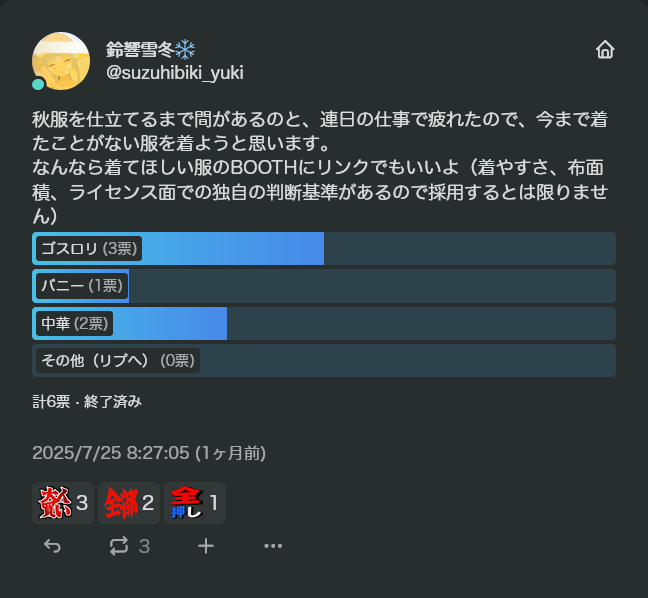Click the renote icon
The width and height of the screenshot is (648, 598).
click(119, 546)
